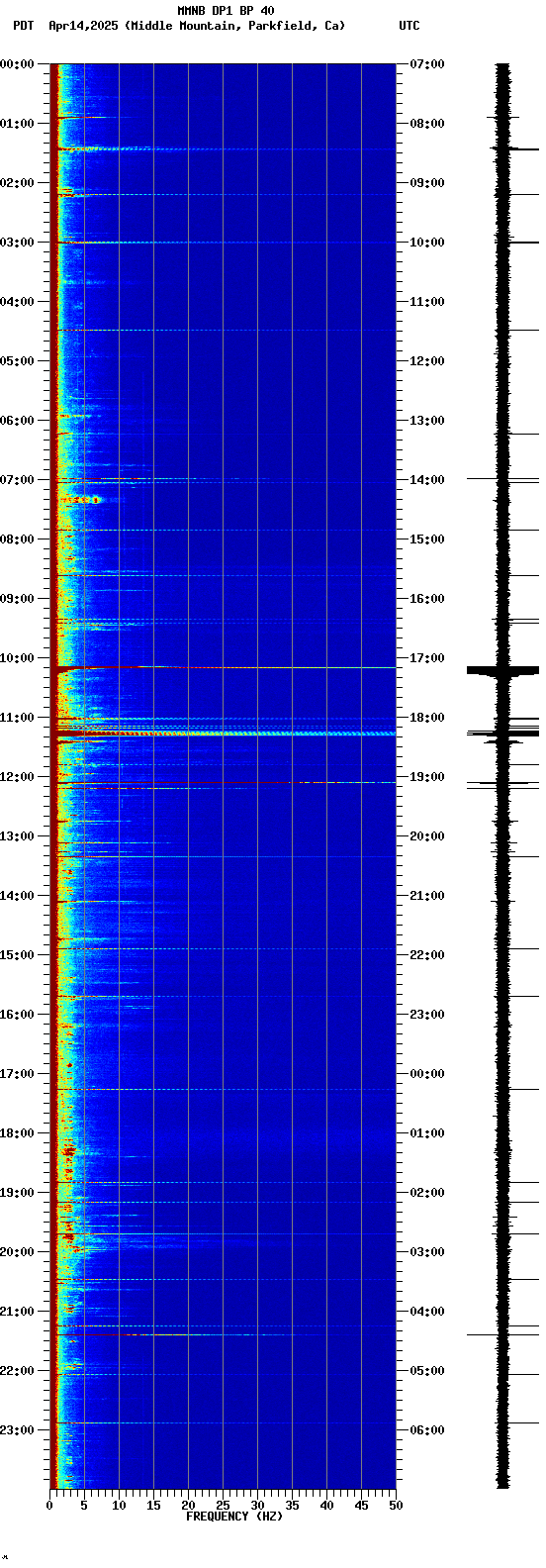Click the 15:00 UTC time label
The image size is (546, 1568).
click(x=427, y=539)
